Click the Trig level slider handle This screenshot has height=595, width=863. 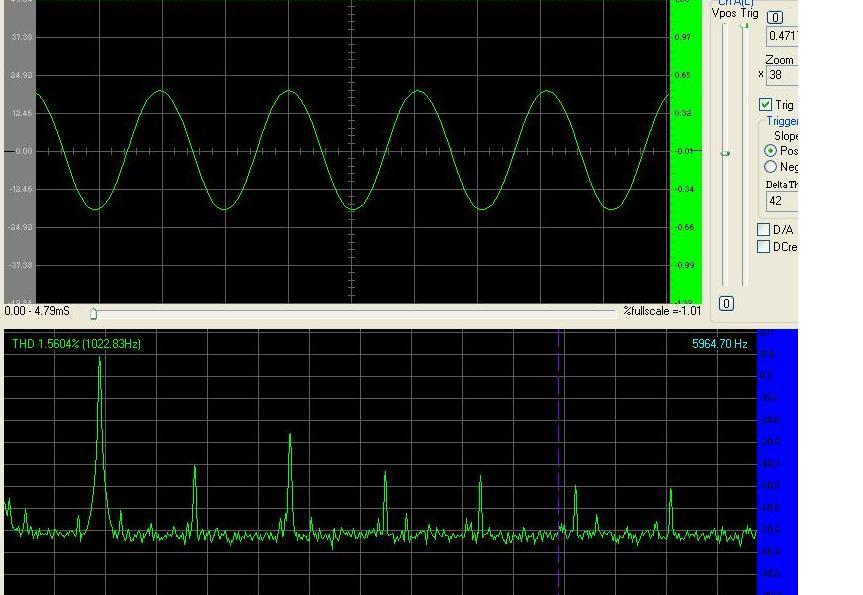point(744,26)
